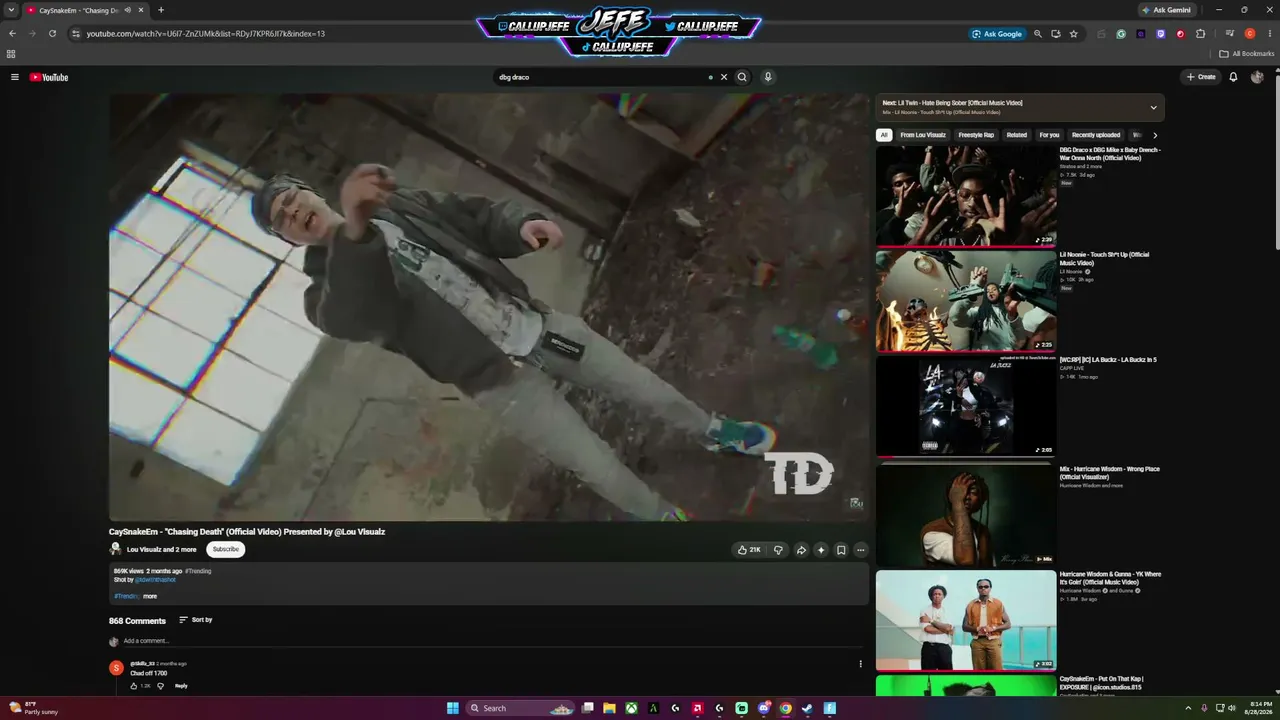Select the 'Related' filter chip

[x=1017, y=135]
